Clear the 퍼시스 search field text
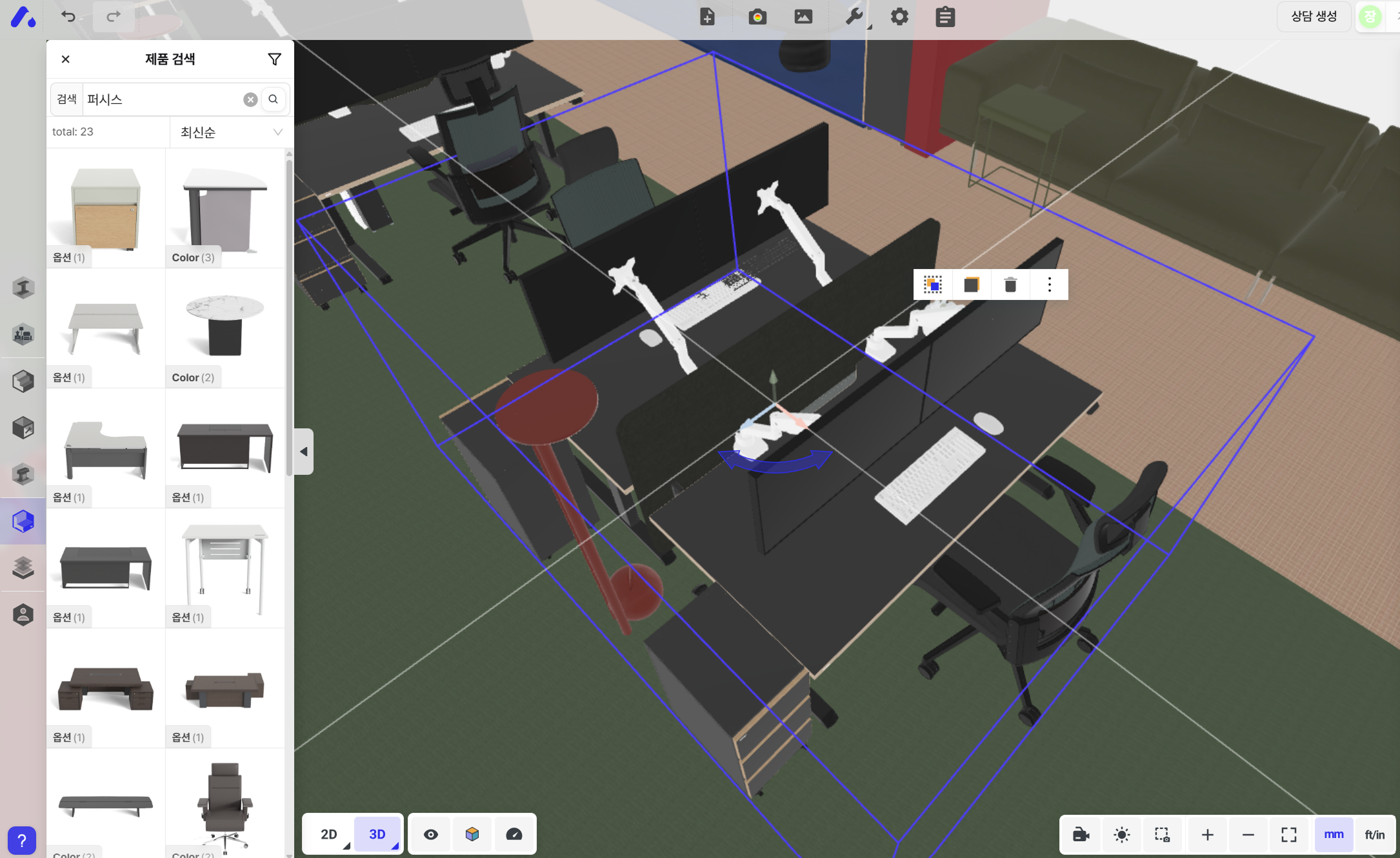The height and width of the screenshot is (858, 1400). click(250, 99)
